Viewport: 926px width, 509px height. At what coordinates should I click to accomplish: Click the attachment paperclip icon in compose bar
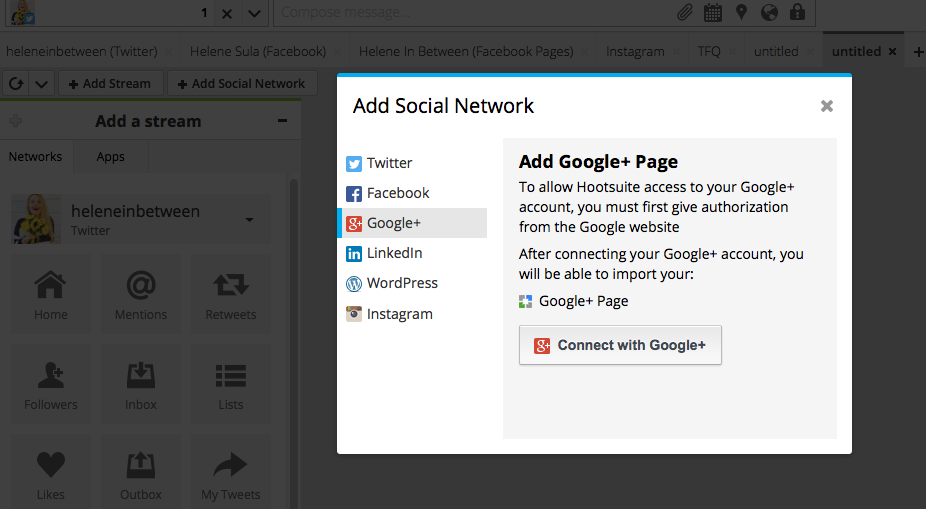pyautogui.click(x=684, y=12)
